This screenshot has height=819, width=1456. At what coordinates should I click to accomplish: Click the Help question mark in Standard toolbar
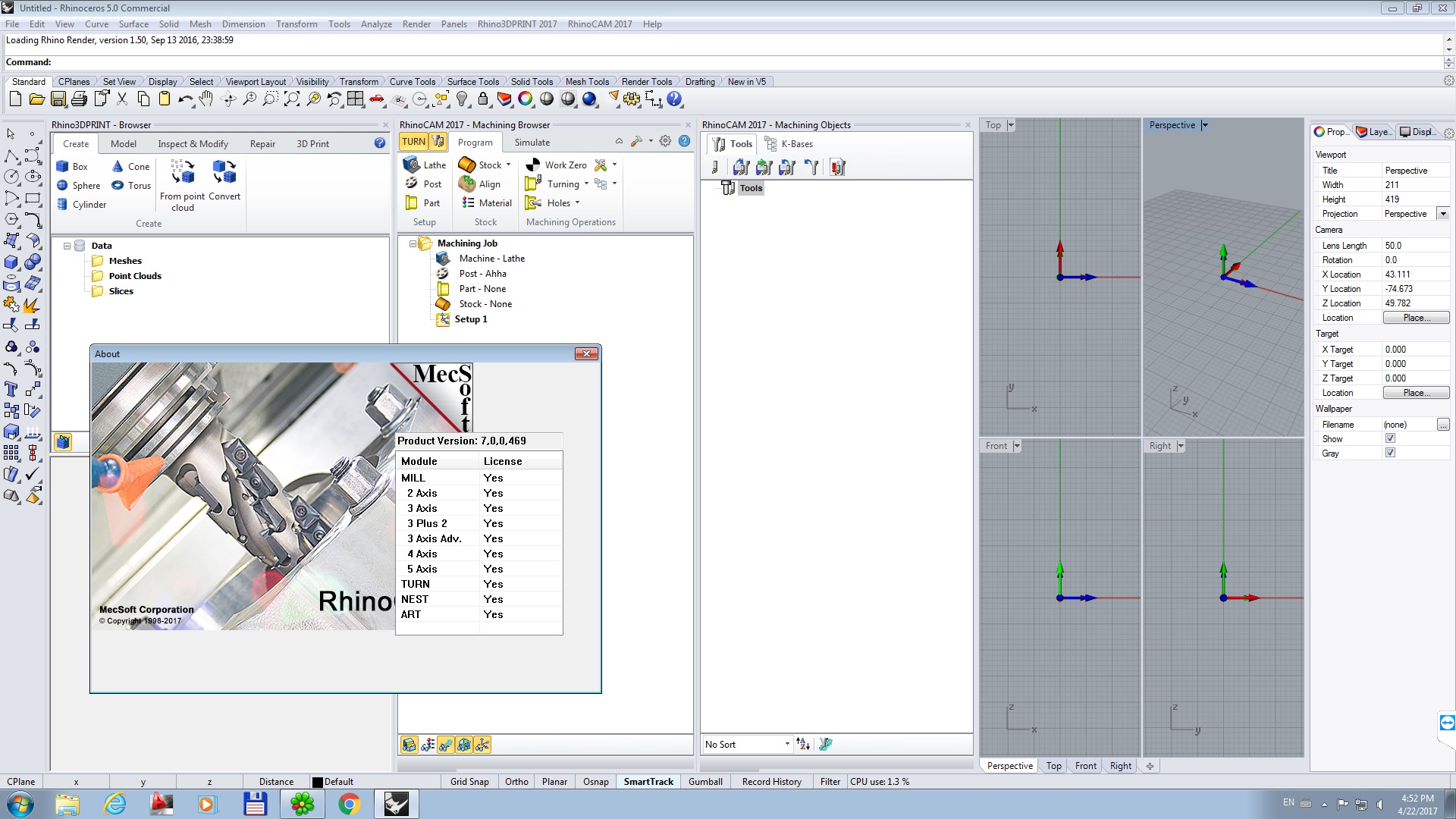674,99
